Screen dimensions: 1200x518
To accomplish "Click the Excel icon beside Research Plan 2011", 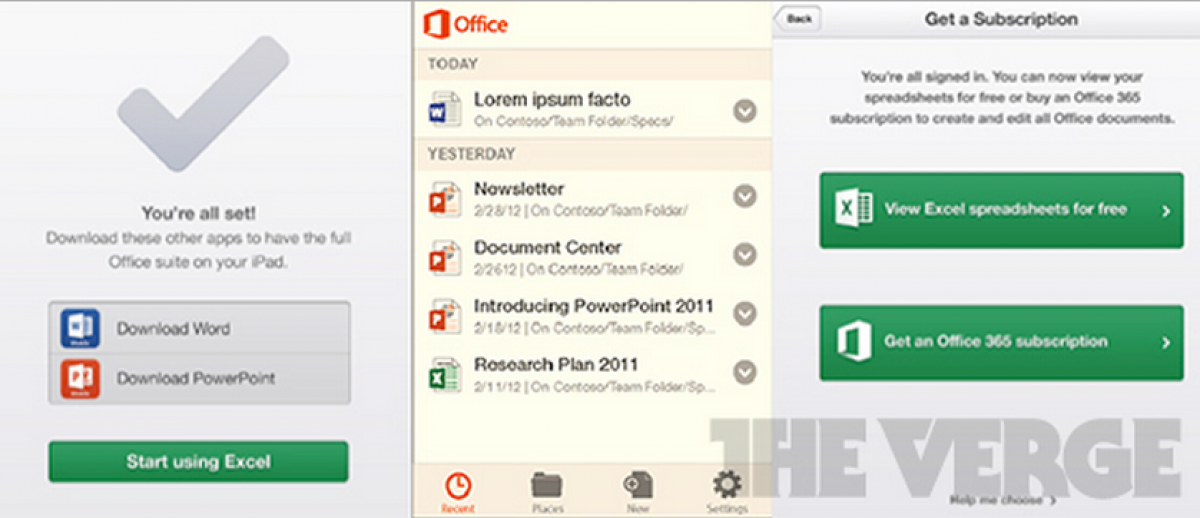I will (x=443, y=374).
